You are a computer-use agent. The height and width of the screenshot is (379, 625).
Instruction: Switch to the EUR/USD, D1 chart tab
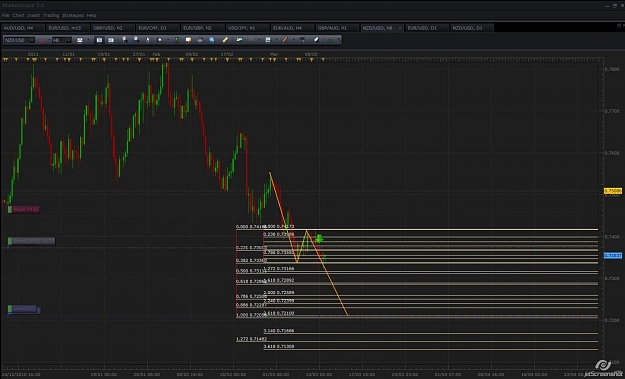pyautogui.click(x=427, y=28)
